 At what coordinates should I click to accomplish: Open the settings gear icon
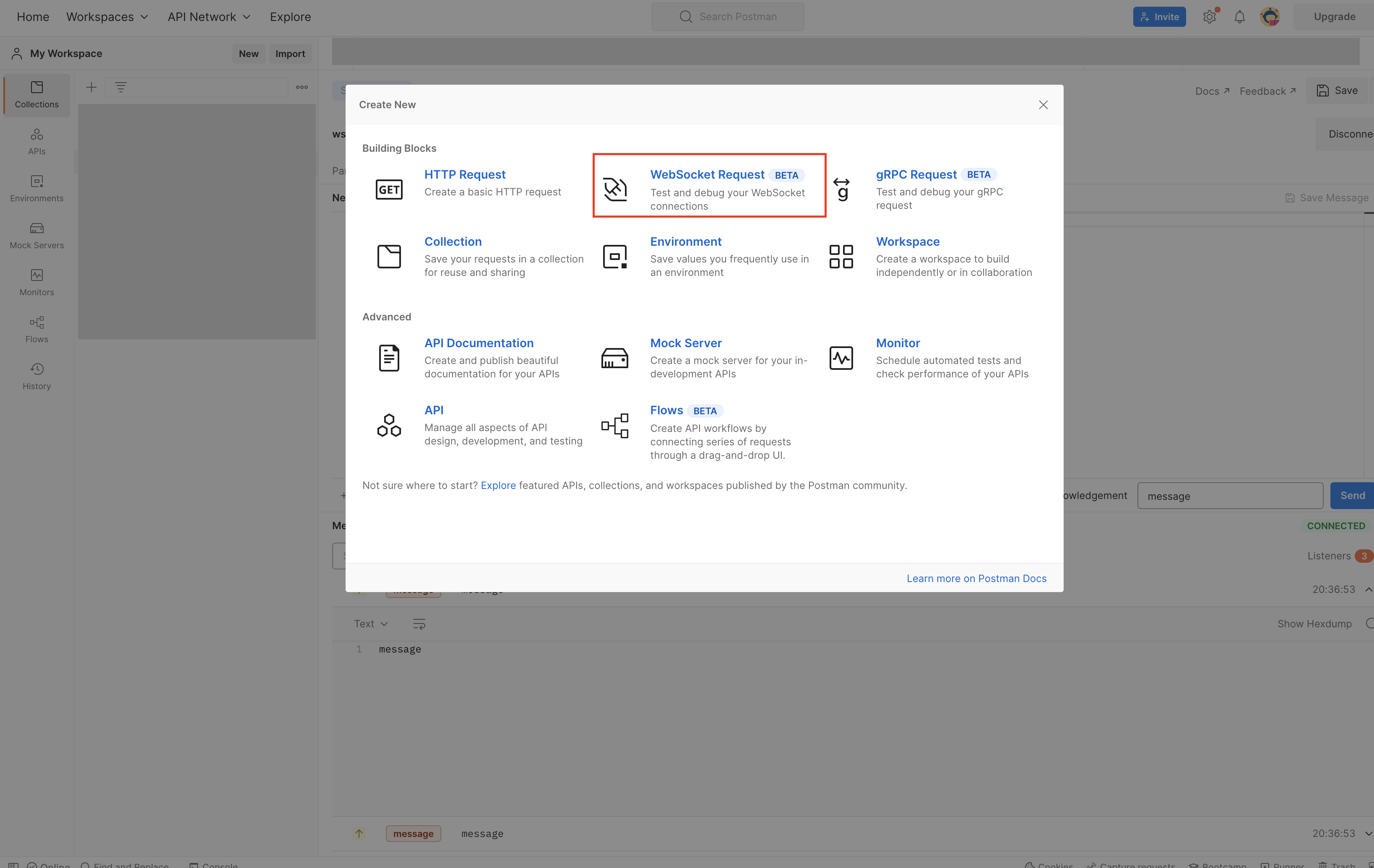(1209, 16)
